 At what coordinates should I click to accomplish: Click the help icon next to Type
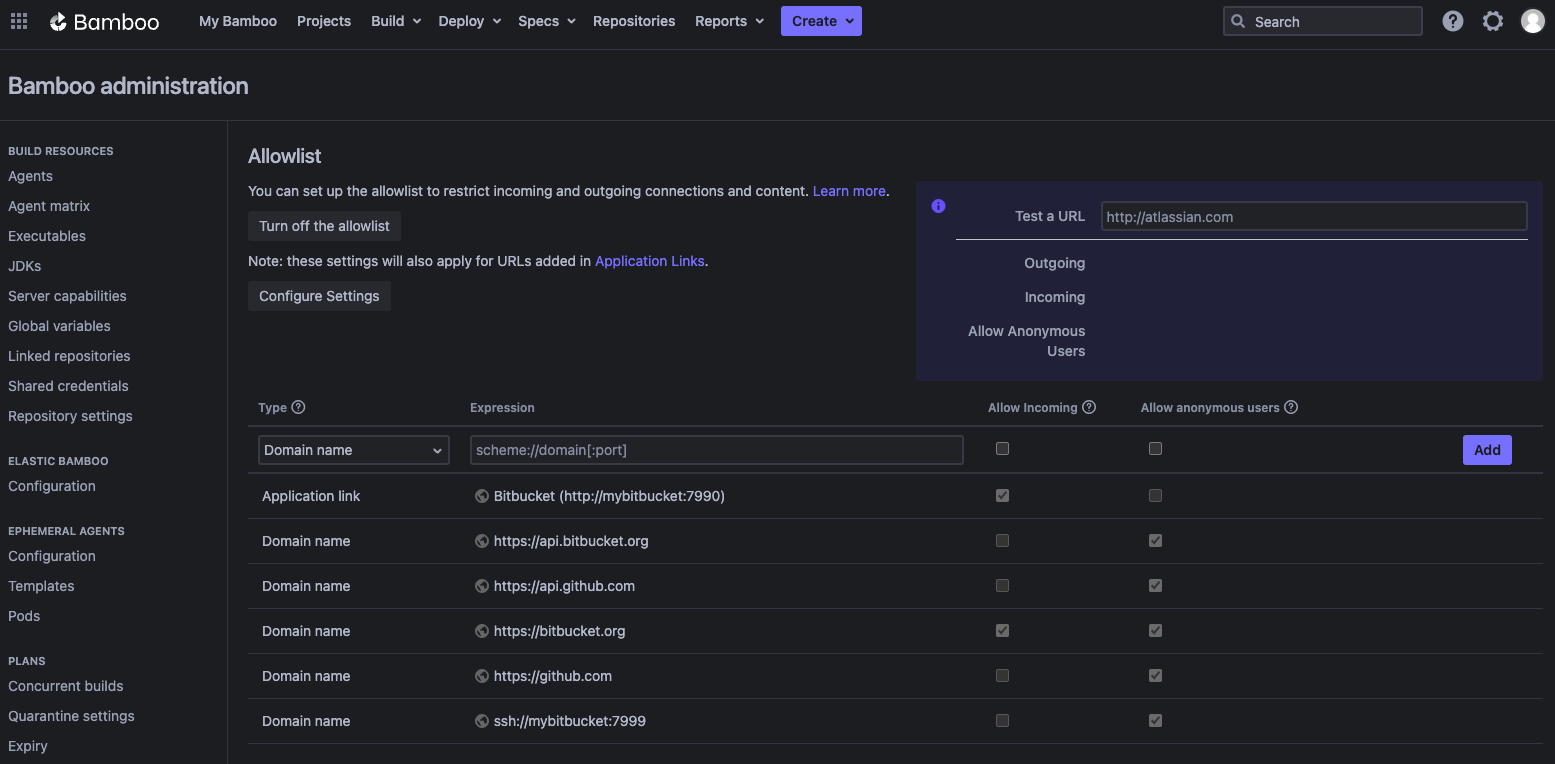pos(298,407)
